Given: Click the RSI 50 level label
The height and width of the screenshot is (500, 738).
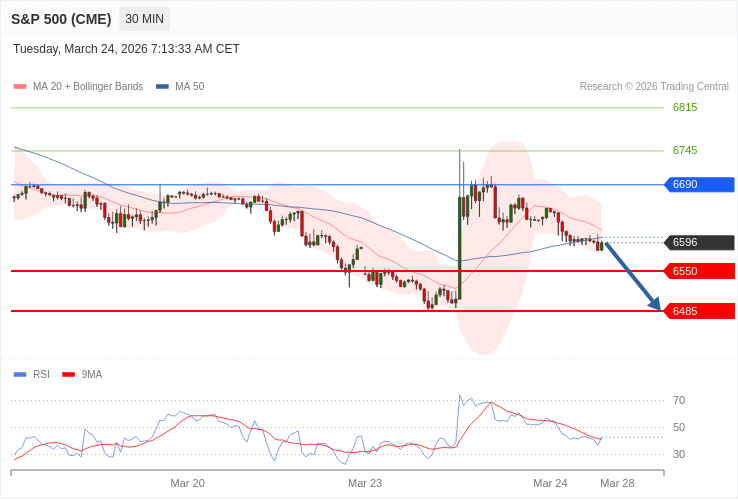Looking at the screenshot, I should point(679,427).
